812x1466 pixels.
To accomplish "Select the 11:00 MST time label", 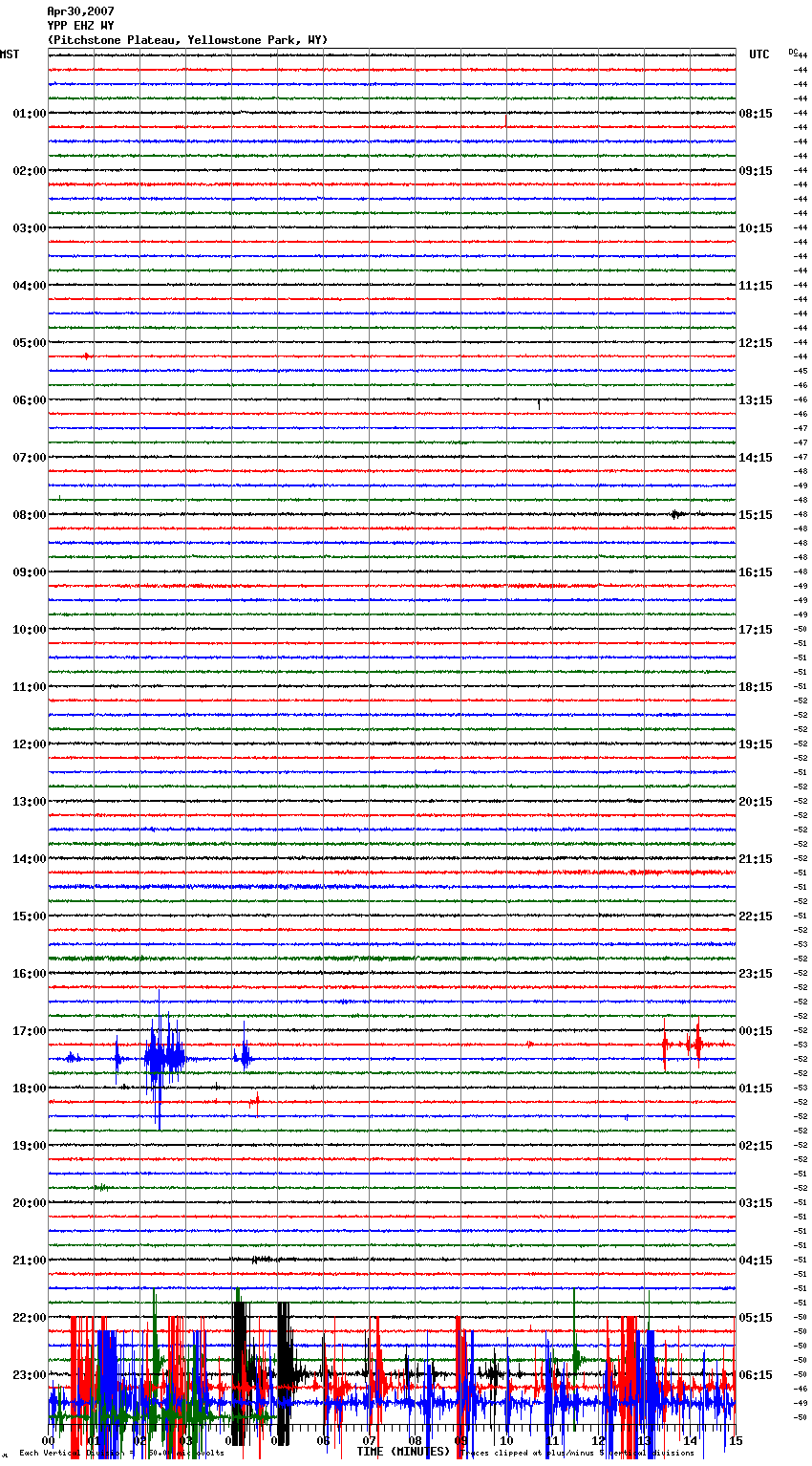I will pos(29,687).
